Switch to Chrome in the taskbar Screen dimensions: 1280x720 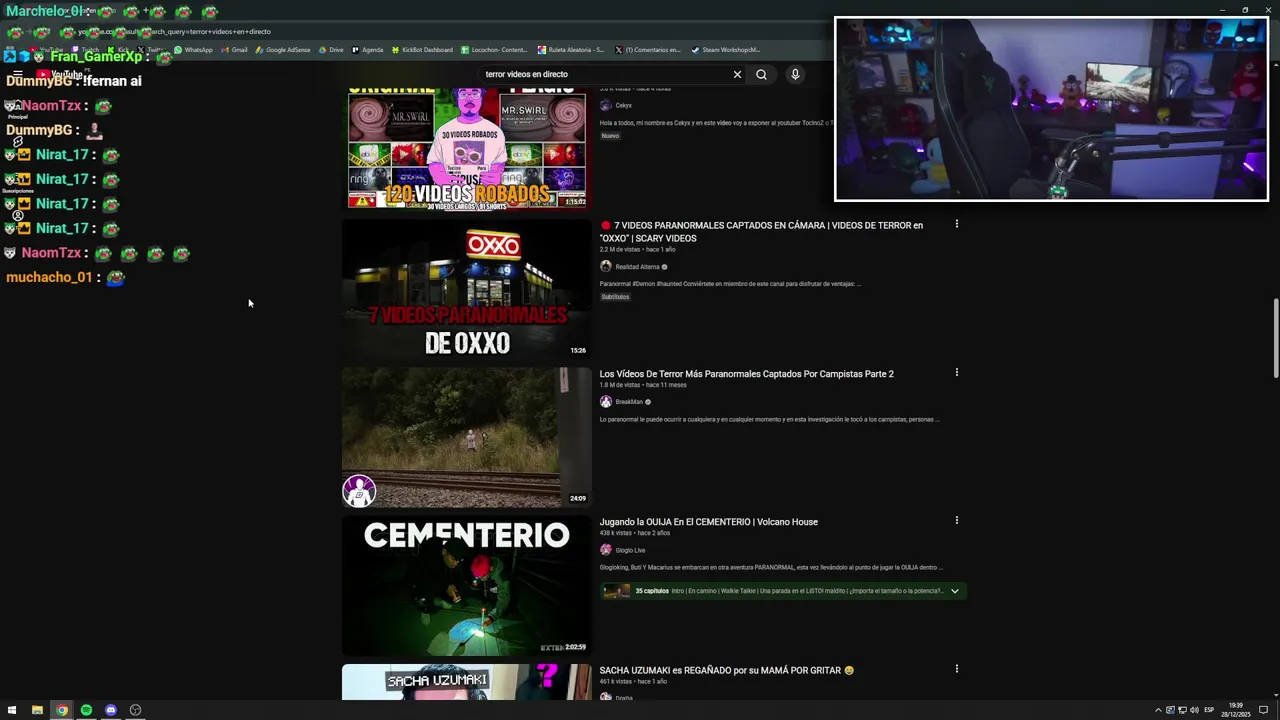(62, 710)
